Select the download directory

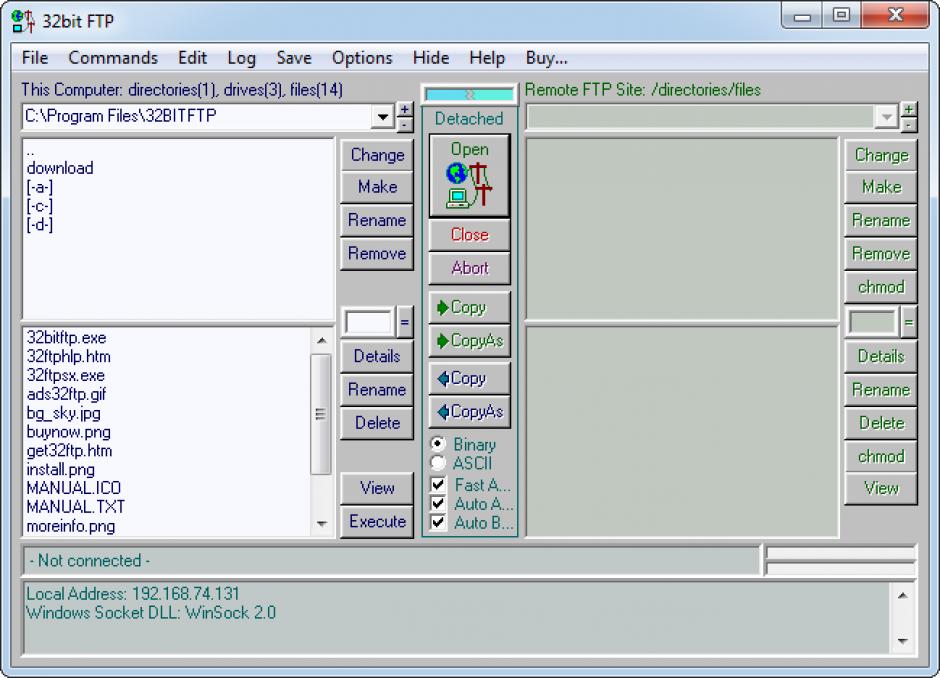[x=60, y=168]
